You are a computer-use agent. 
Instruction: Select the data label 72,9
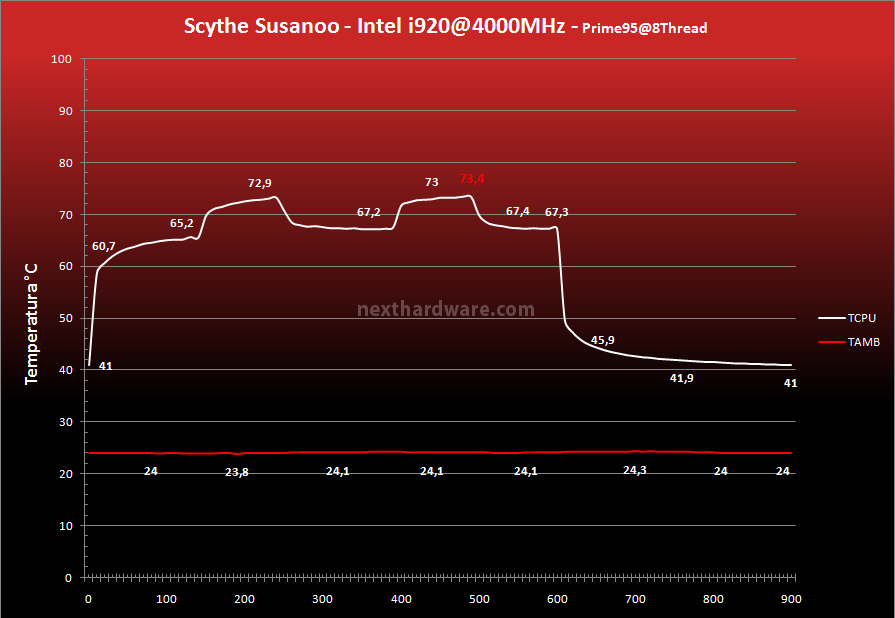point(260,183)
